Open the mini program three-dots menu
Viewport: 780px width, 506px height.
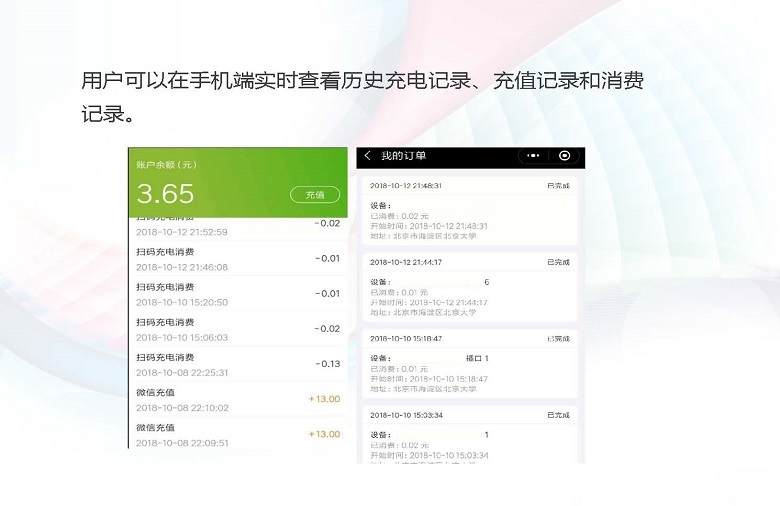click(x=533, y=156)
